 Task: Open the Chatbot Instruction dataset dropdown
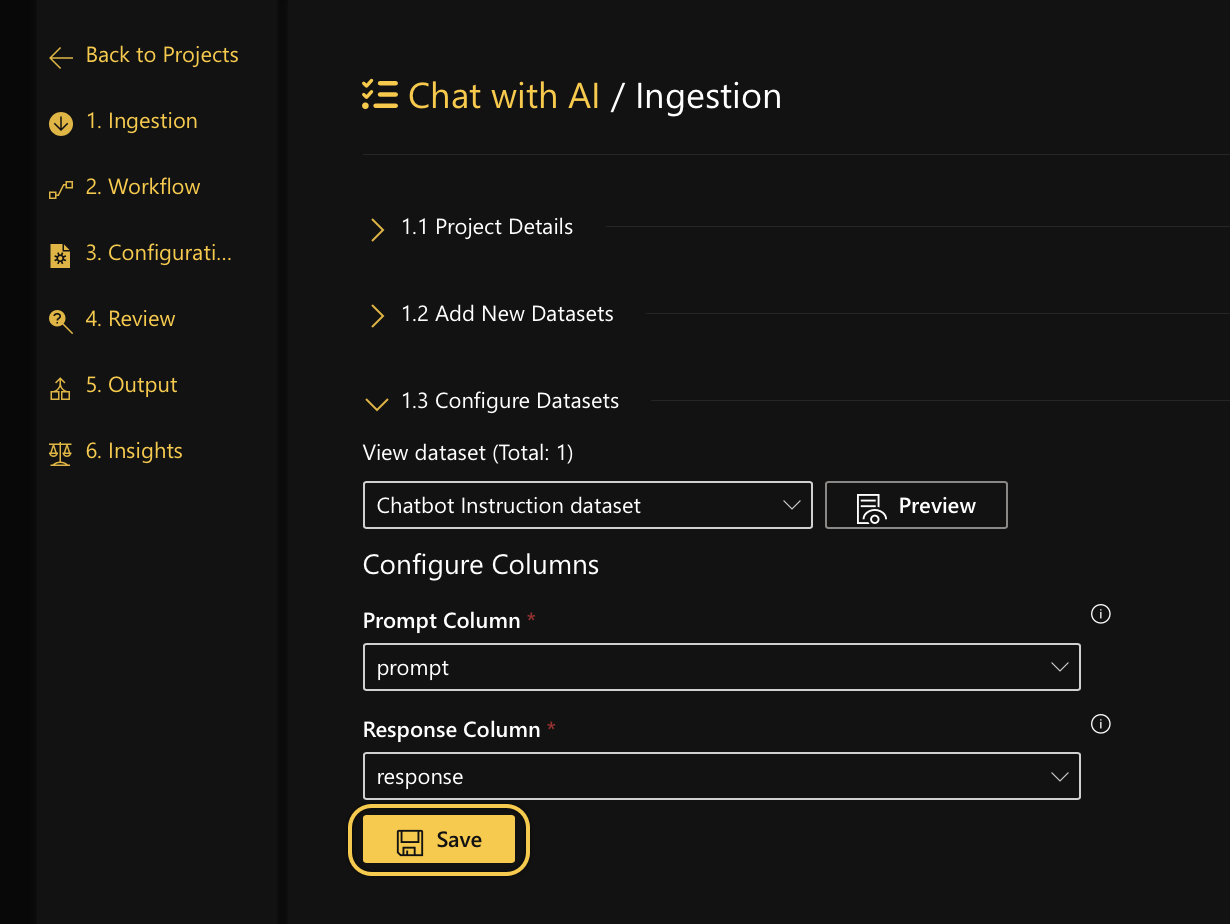588,505
